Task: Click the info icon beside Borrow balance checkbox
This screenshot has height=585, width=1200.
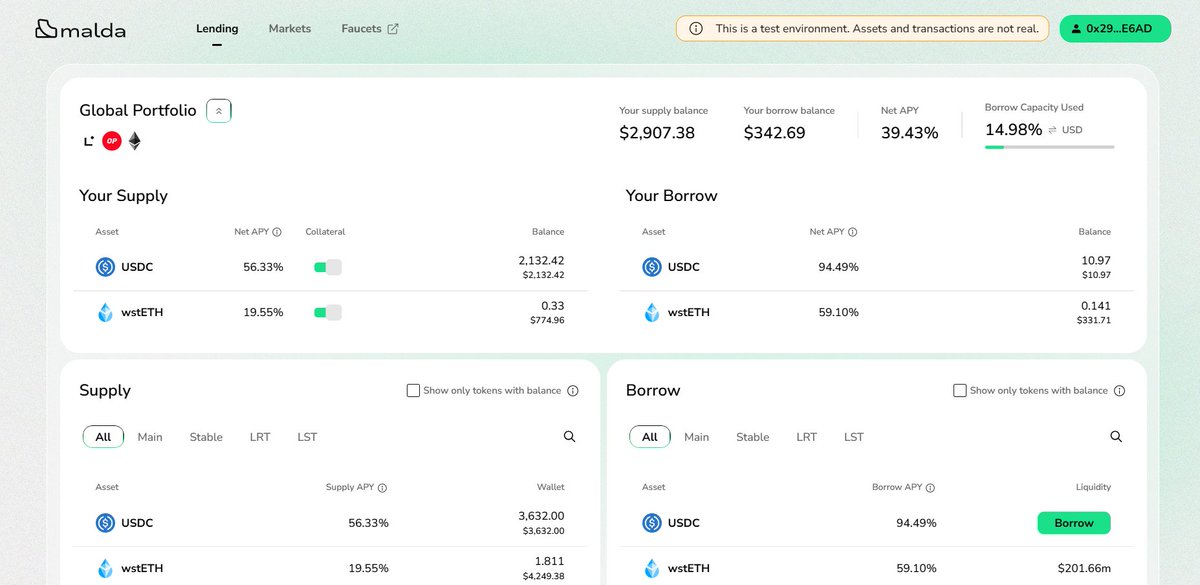Action: (1120, 391)
